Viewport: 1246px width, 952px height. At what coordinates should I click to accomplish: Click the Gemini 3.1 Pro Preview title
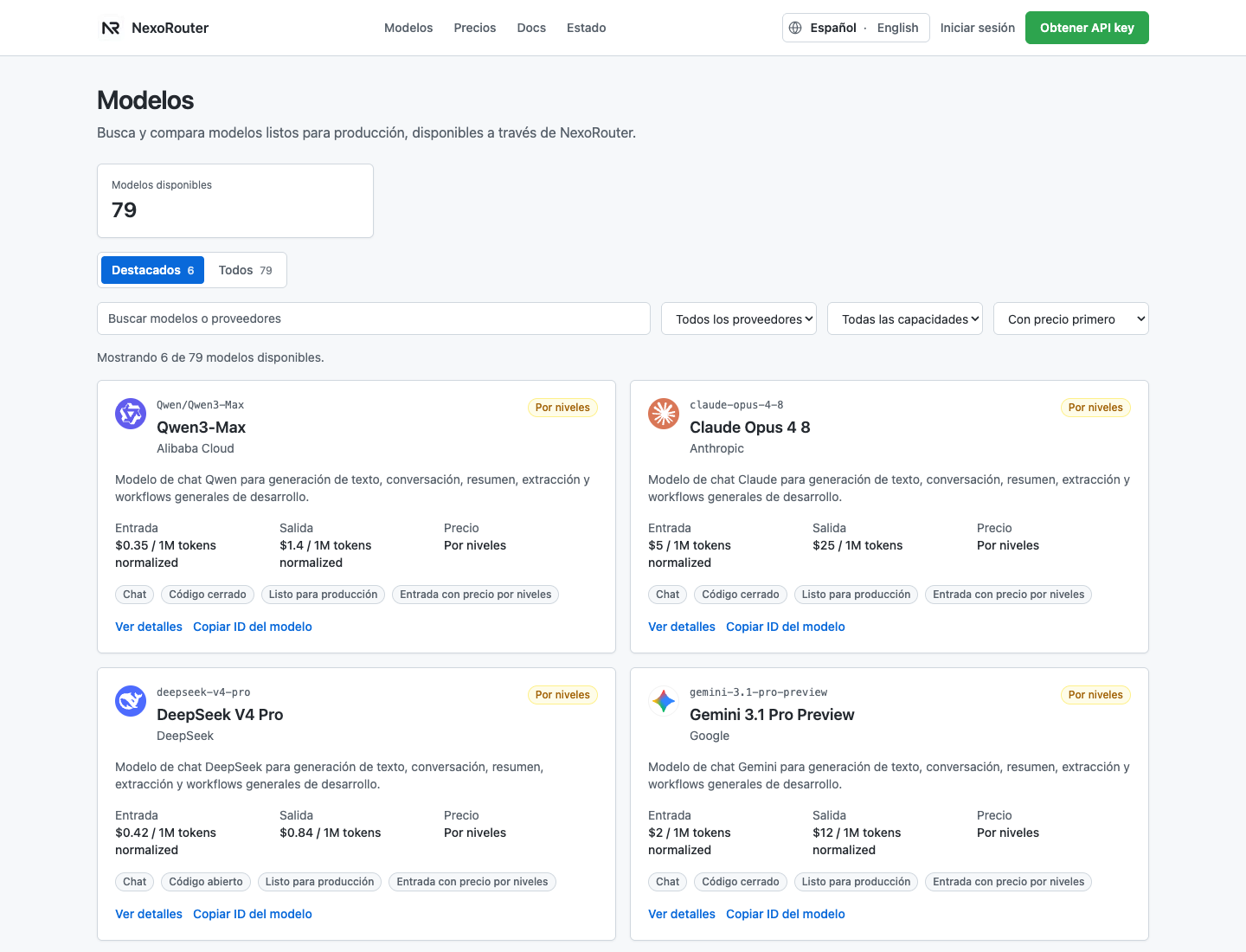[772, 715]
